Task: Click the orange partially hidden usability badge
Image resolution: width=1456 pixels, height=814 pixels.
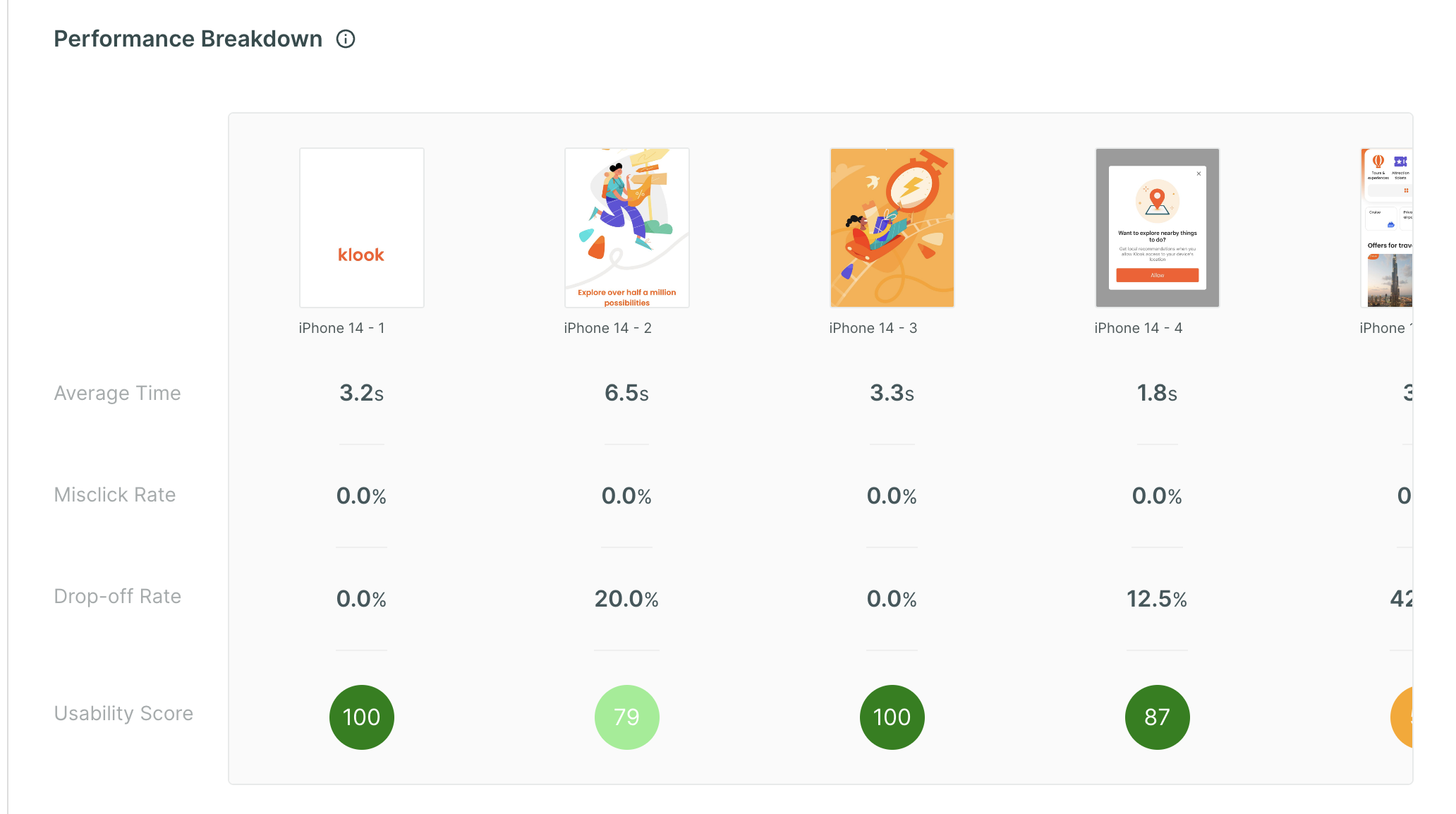Action: click(x=1402, y=717)
